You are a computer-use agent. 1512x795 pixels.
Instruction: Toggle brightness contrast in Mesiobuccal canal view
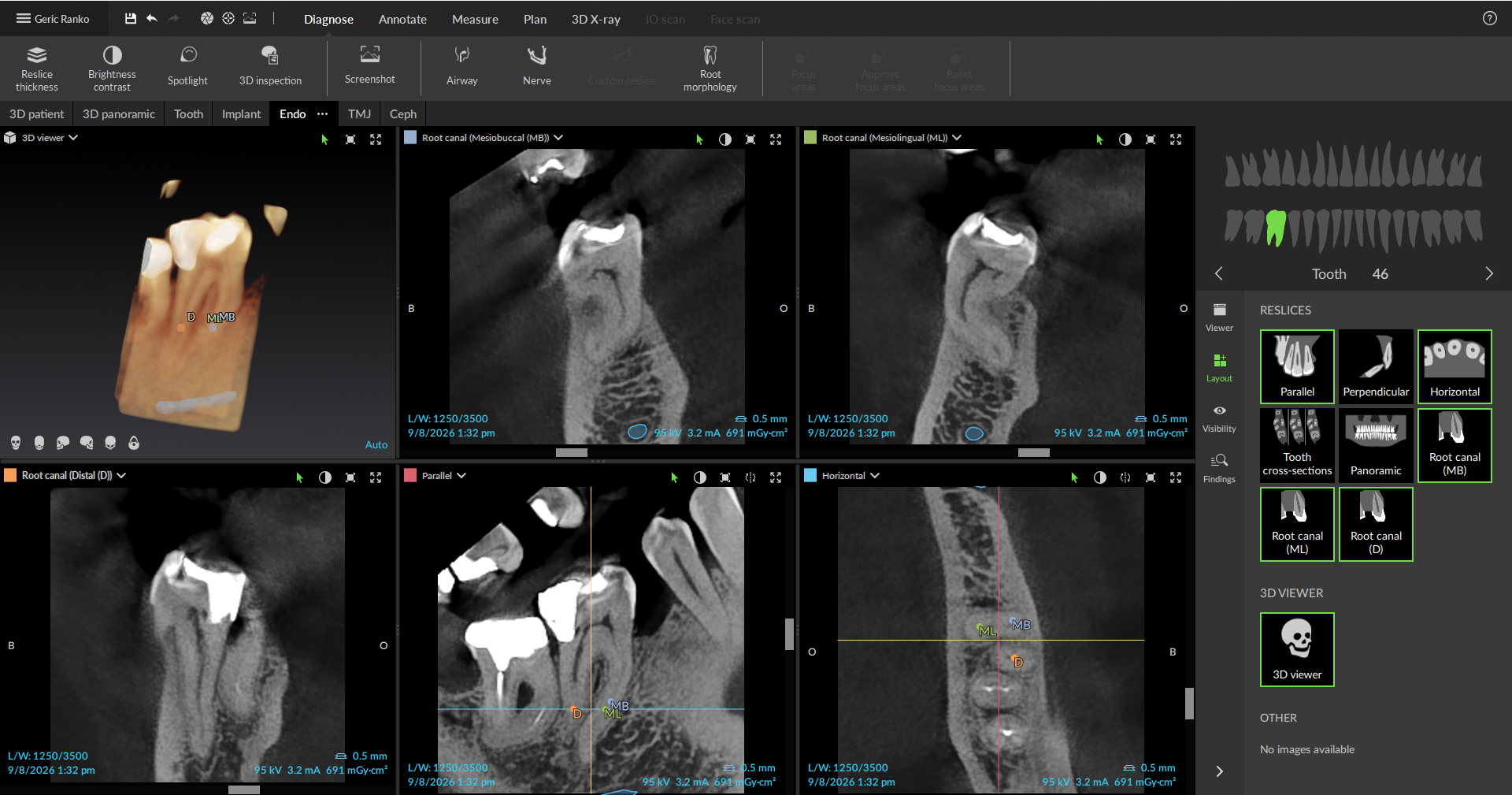(724, 139)
